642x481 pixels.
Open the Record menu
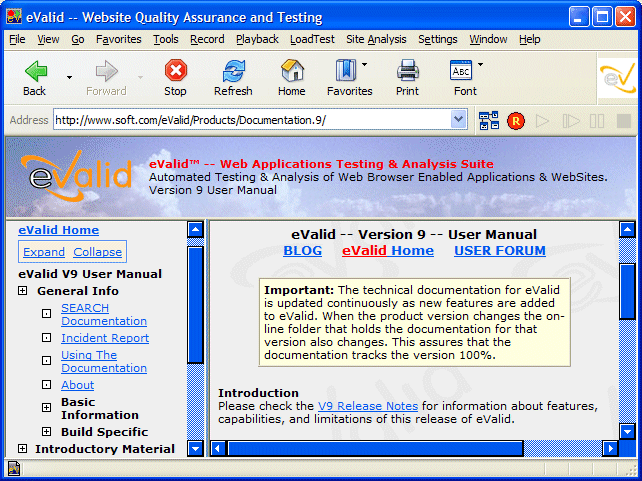(207, 39)
